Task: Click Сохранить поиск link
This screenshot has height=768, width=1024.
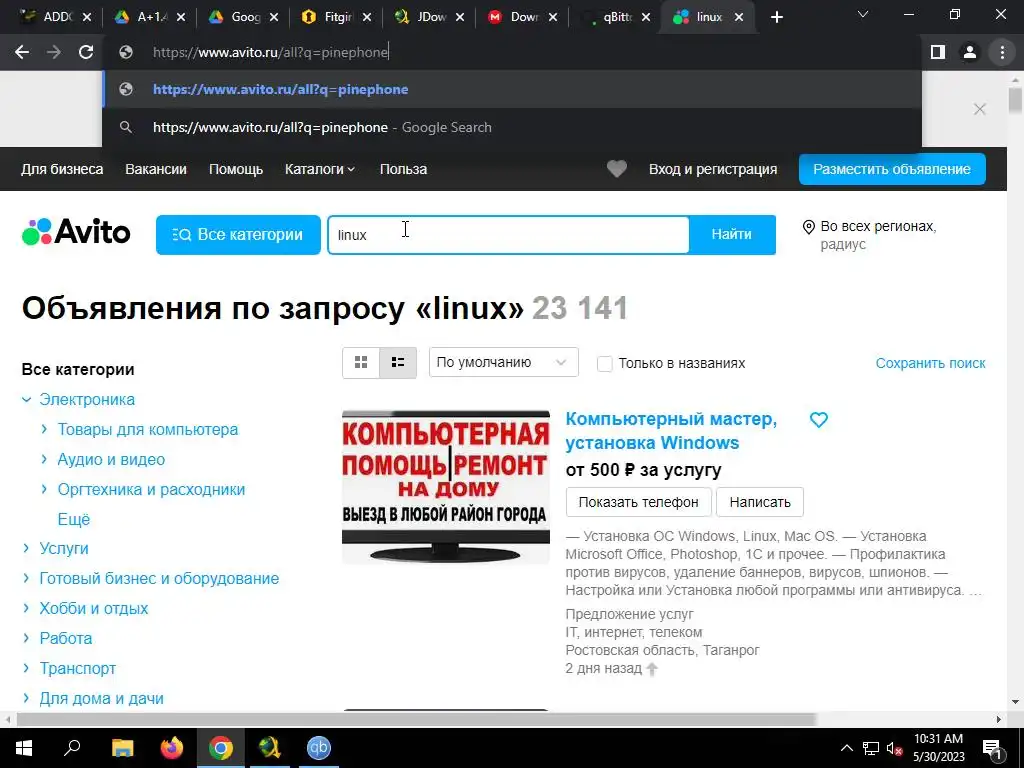Action: click(931, 363)
